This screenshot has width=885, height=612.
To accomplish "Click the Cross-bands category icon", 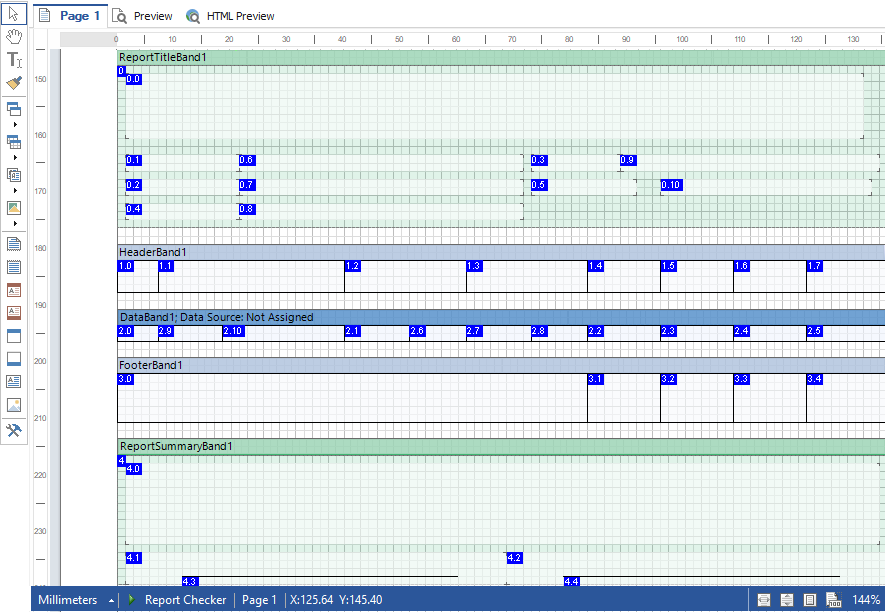I will pos(14,142).
